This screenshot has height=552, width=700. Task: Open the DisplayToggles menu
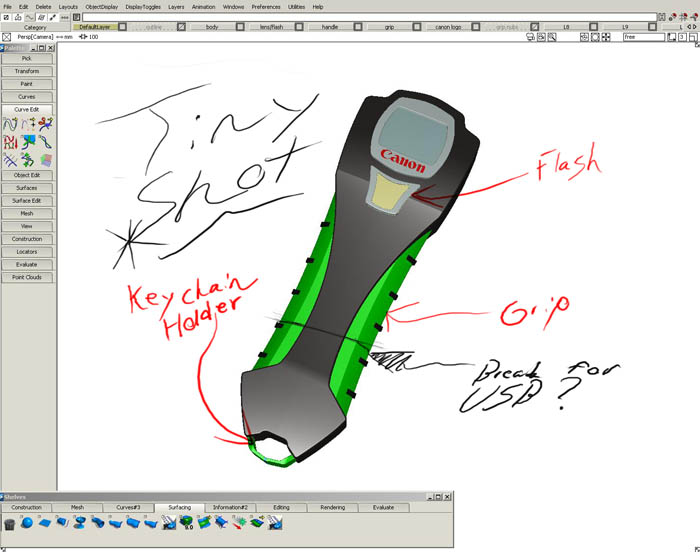[143, 7]
